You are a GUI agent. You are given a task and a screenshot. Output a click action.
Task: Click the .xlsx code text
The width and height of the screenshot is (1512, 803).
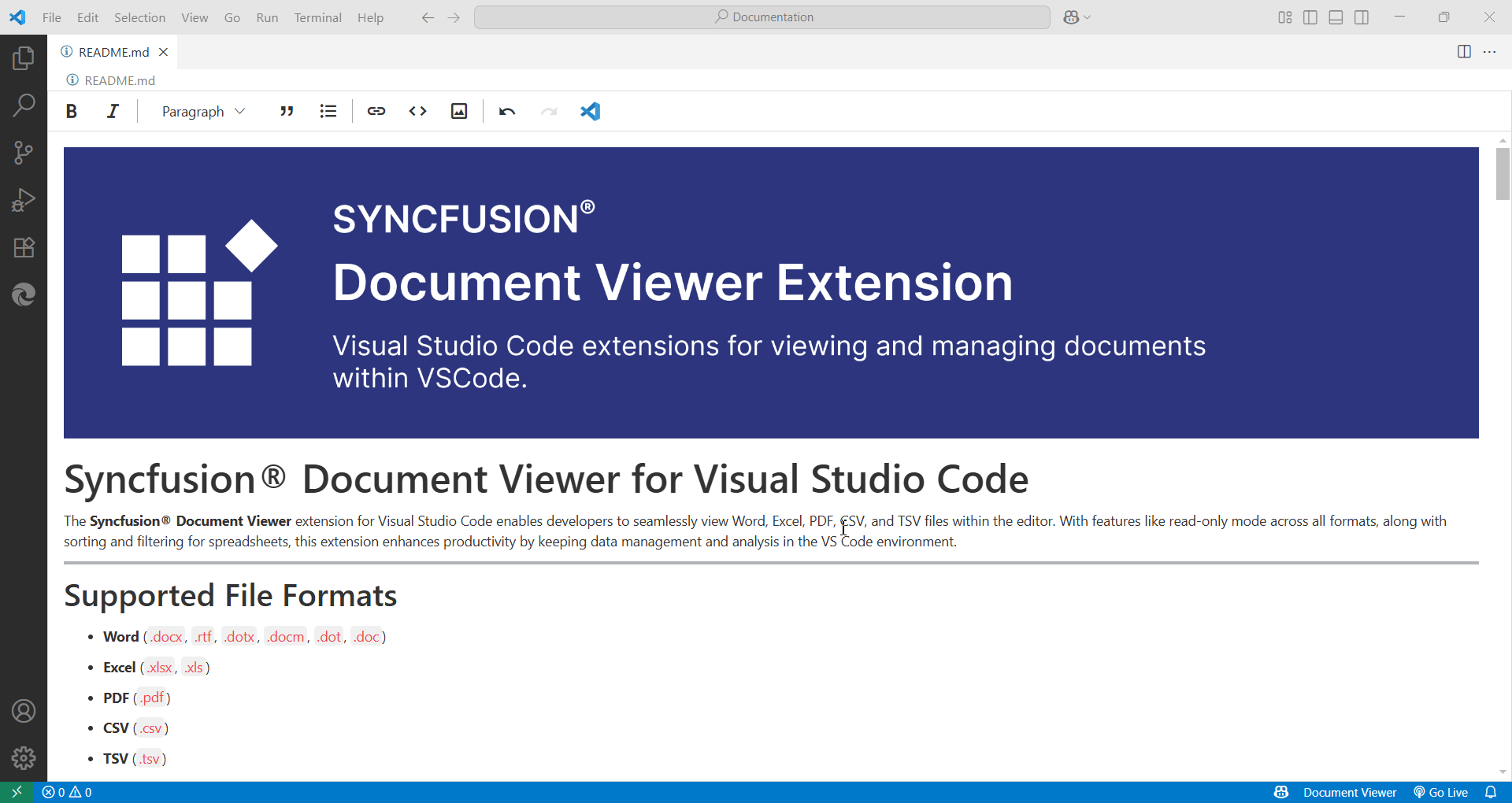point(160,667)
